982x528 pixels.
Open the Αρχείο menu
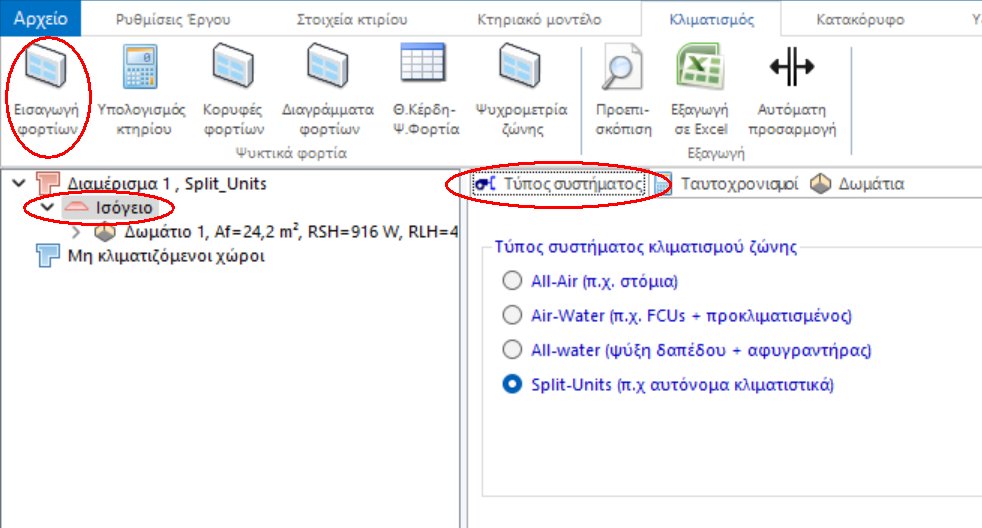click(x=40, y=18)
